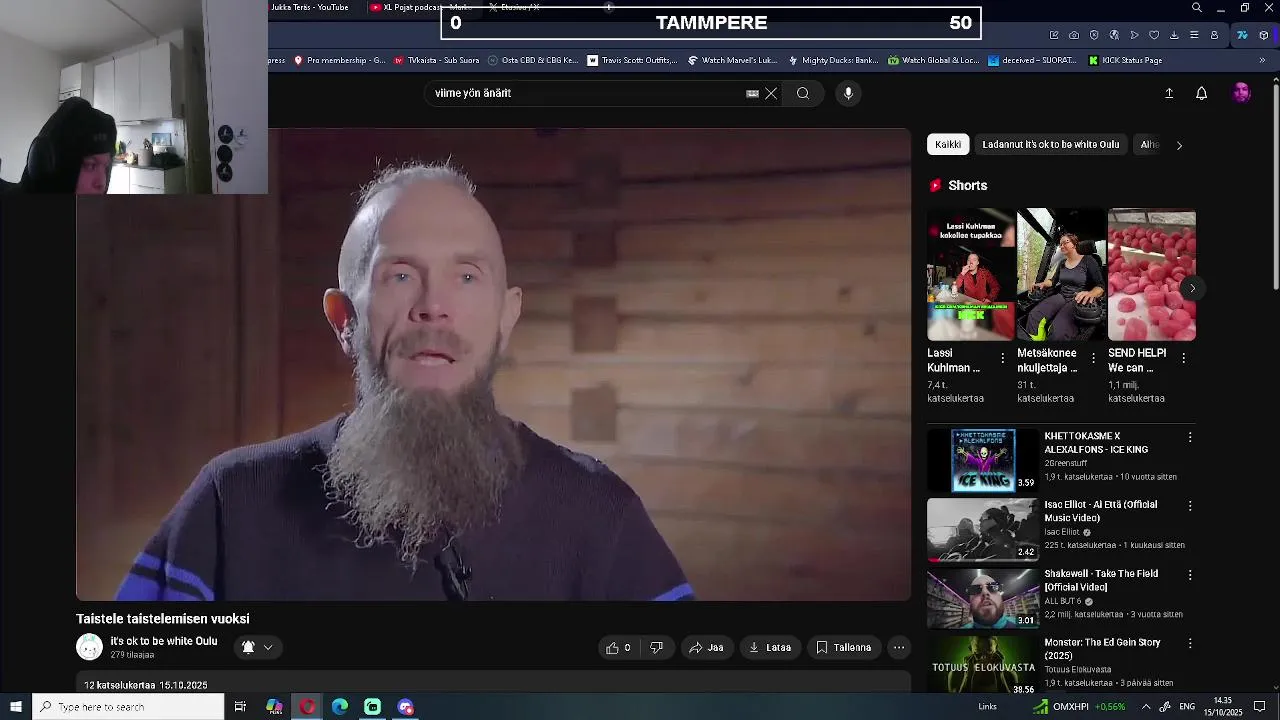1280x720 pixels.
Task: Click the Lataa download button
Action: 770,648
